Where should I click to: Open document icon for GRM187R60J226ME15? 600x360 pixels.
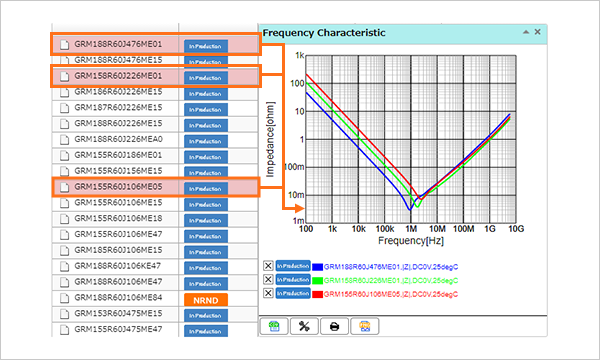click(64, 108)
